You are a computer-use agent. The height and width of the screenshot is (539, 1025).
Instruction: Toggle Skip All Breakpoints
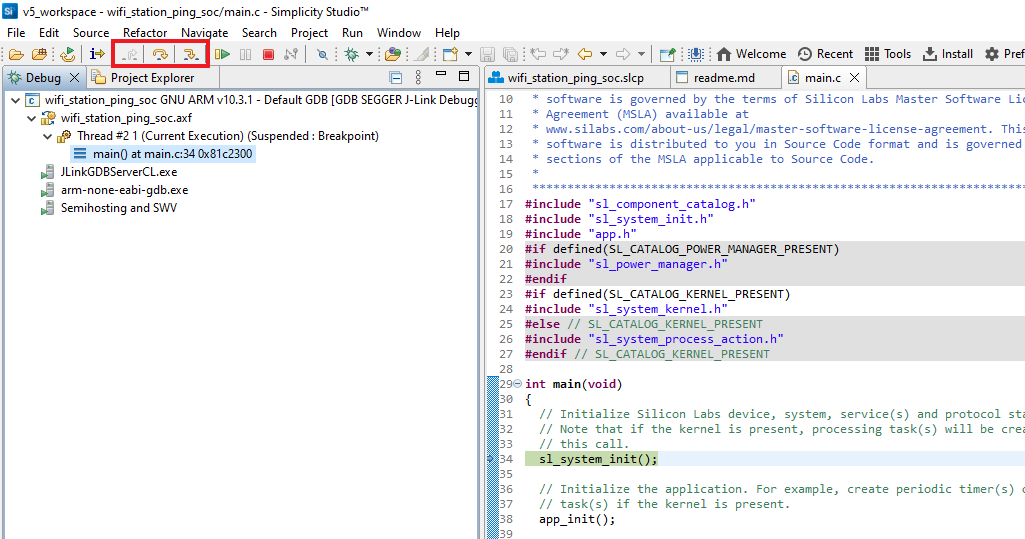coord(322,54)
